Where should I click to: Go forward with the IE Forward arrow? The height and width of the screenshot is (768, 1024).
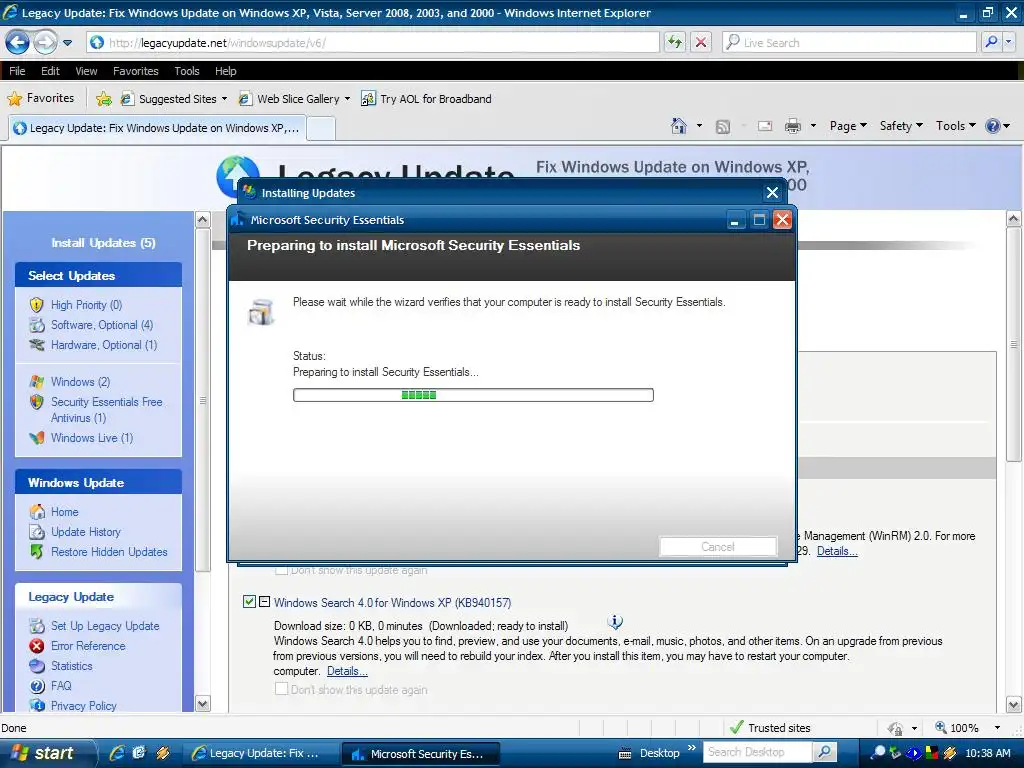(45, 43)
